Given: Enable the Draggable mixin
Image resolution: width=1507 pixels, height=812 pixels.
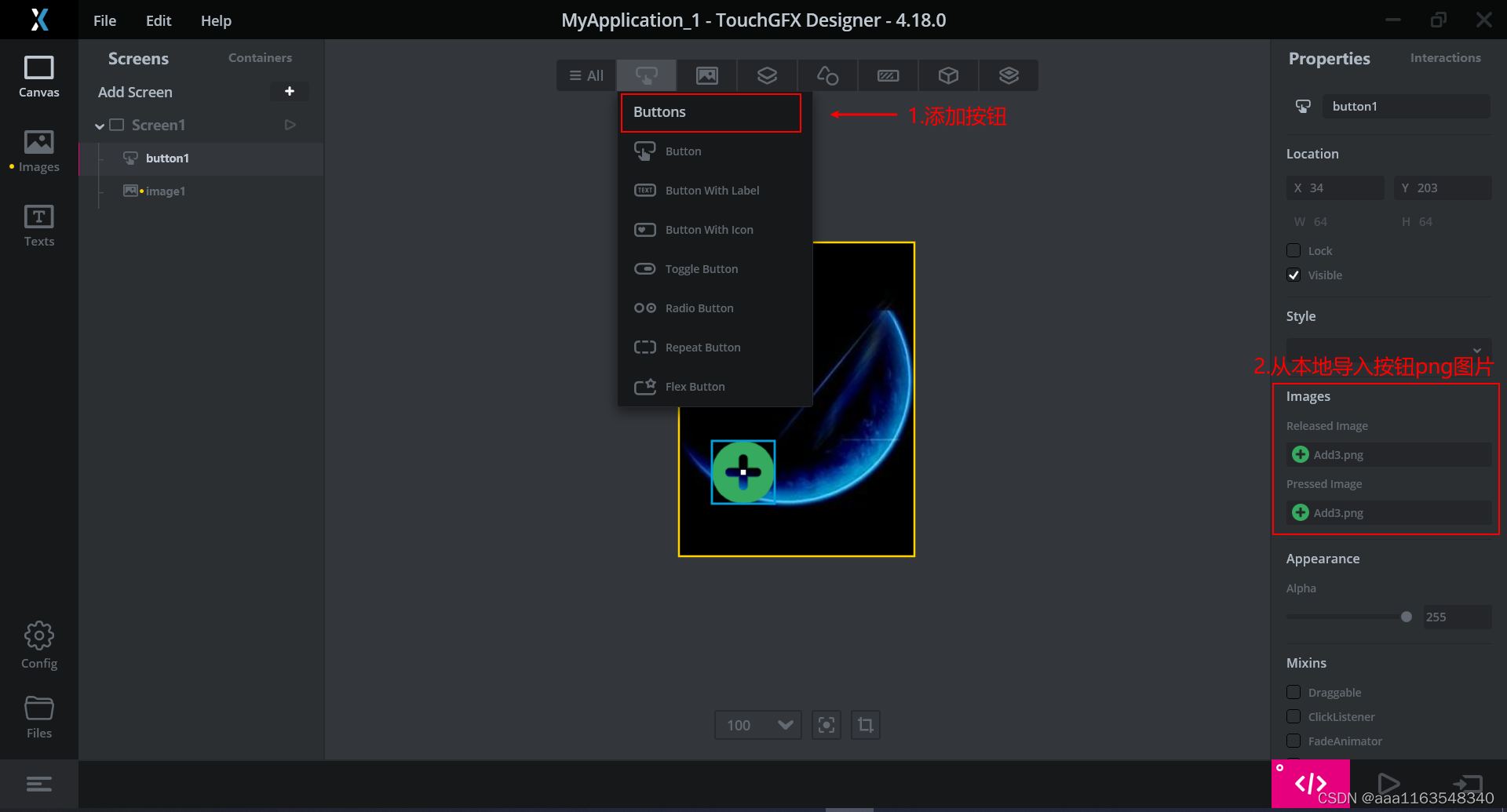Looking at the screenshot, I should click(x=1294, y=692).
